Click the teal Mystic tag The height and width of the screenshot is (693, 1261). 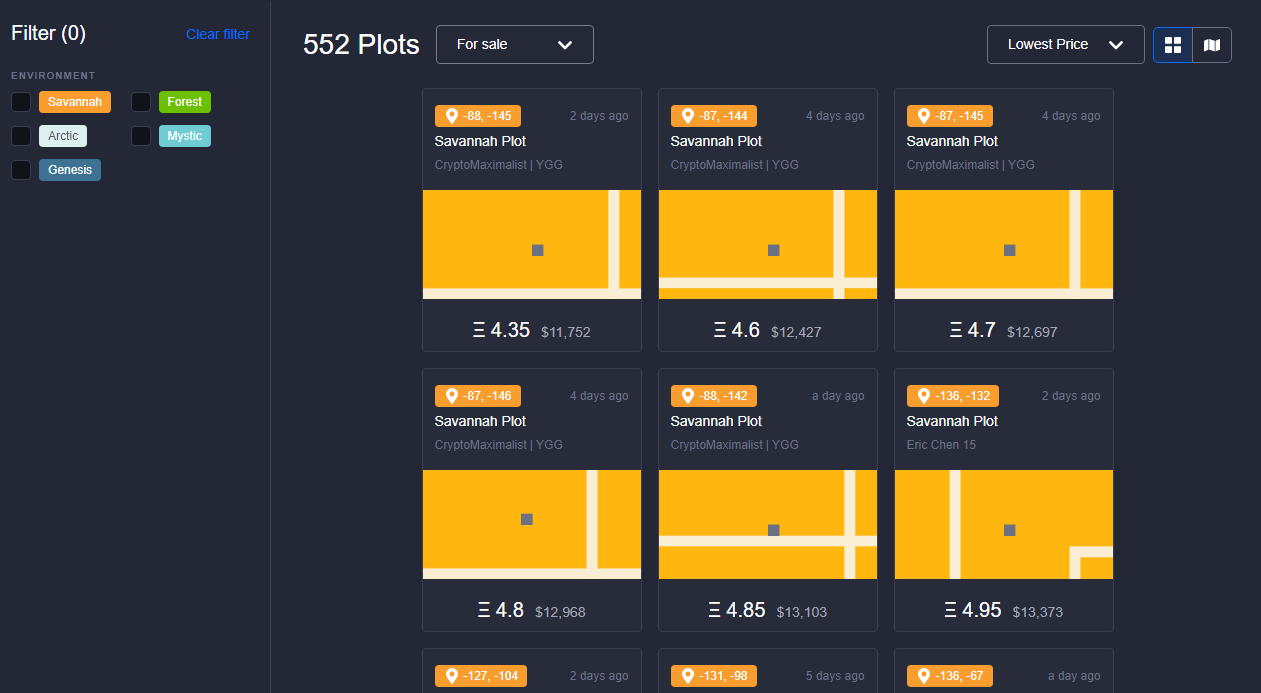[185, 136]
